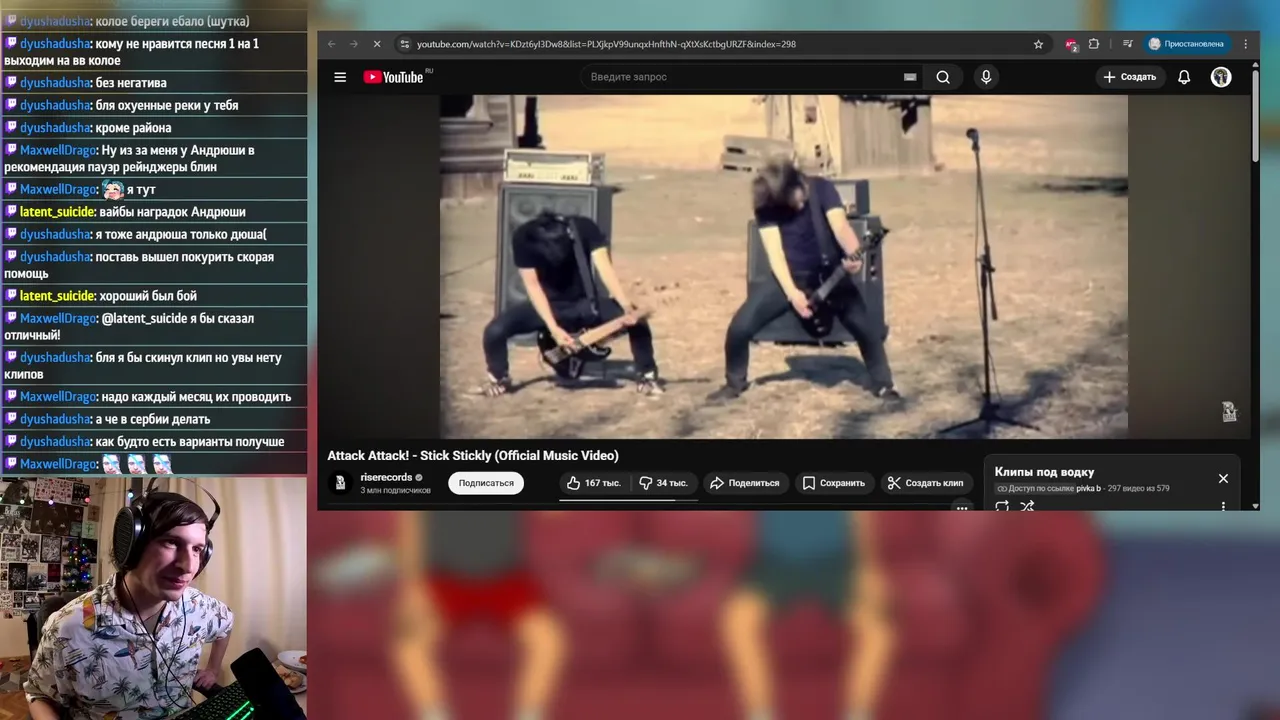Click dyushadusha username in 'без негатива' message

coord(55,83)
